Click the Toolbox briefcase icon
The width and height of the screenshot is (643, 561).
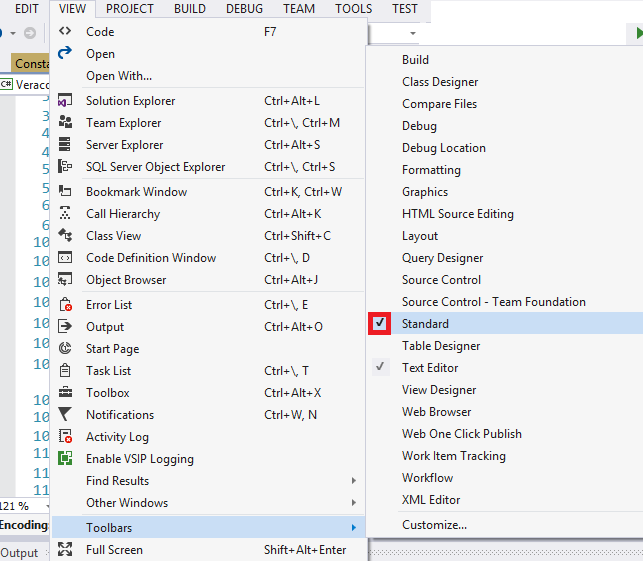(x=65, y=392)
